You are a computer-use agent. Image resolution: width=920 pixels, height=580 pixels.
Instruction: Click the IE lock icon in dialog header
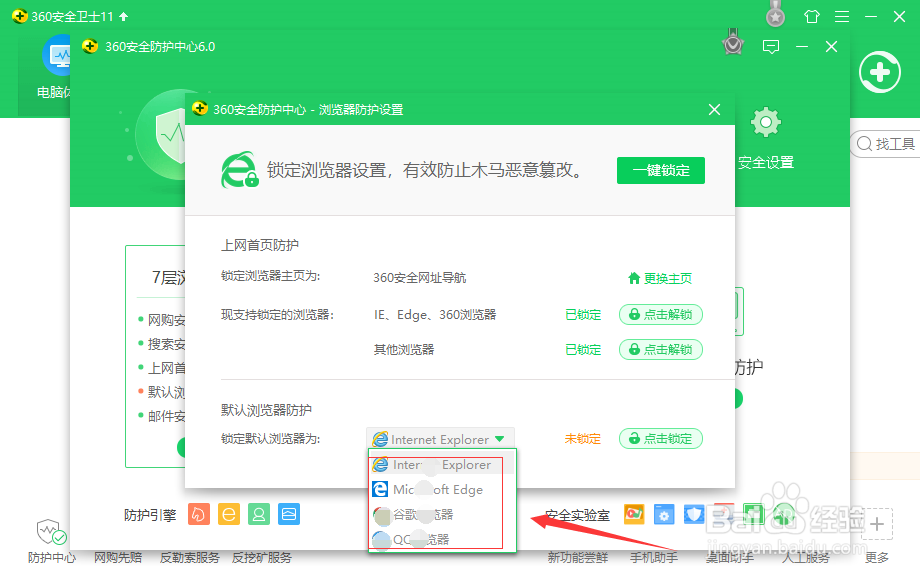coord(239,170)
